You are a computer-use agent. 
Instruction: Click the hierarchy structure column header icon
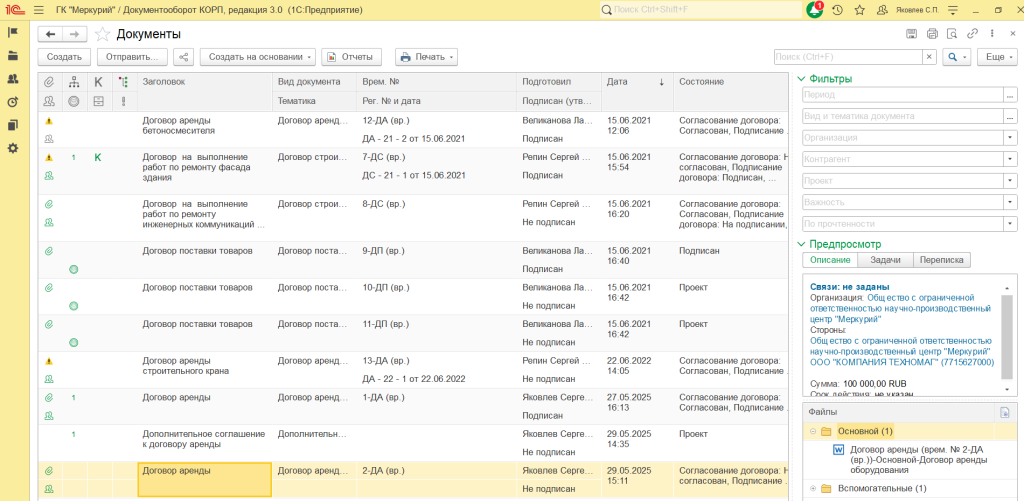[x=73, y=82]
